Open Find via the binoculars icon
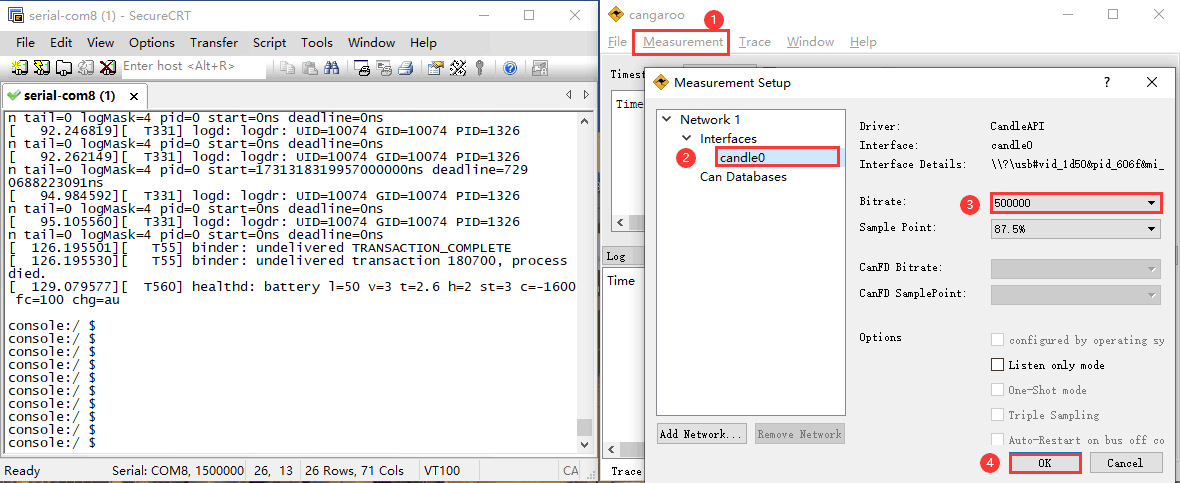The image size is (1180, 483). click(332, 68)
